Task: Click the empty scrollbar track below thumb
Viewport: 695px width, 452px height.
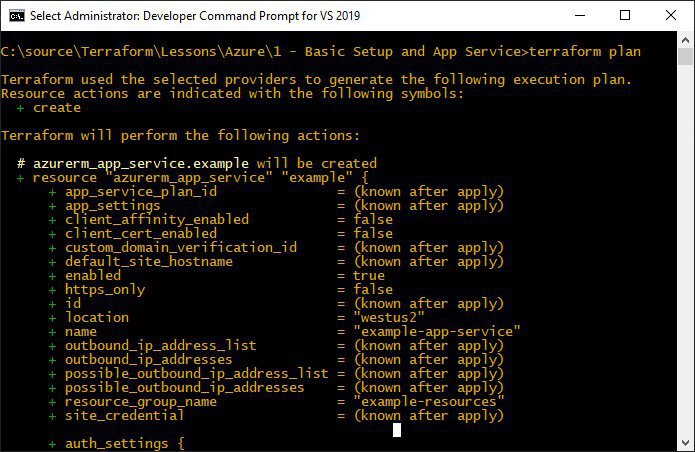Action: [685, 250]
